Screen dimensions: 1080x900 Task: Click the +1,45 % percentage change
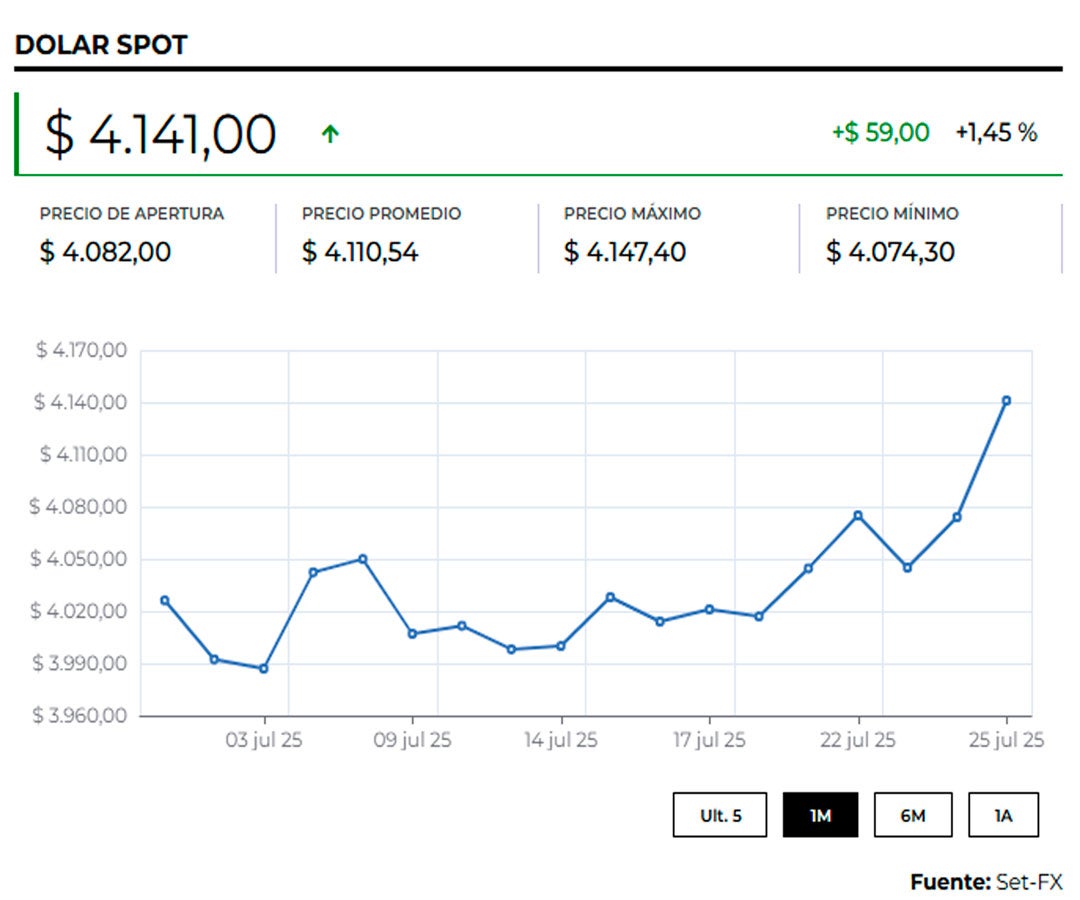tap(996, 132)
